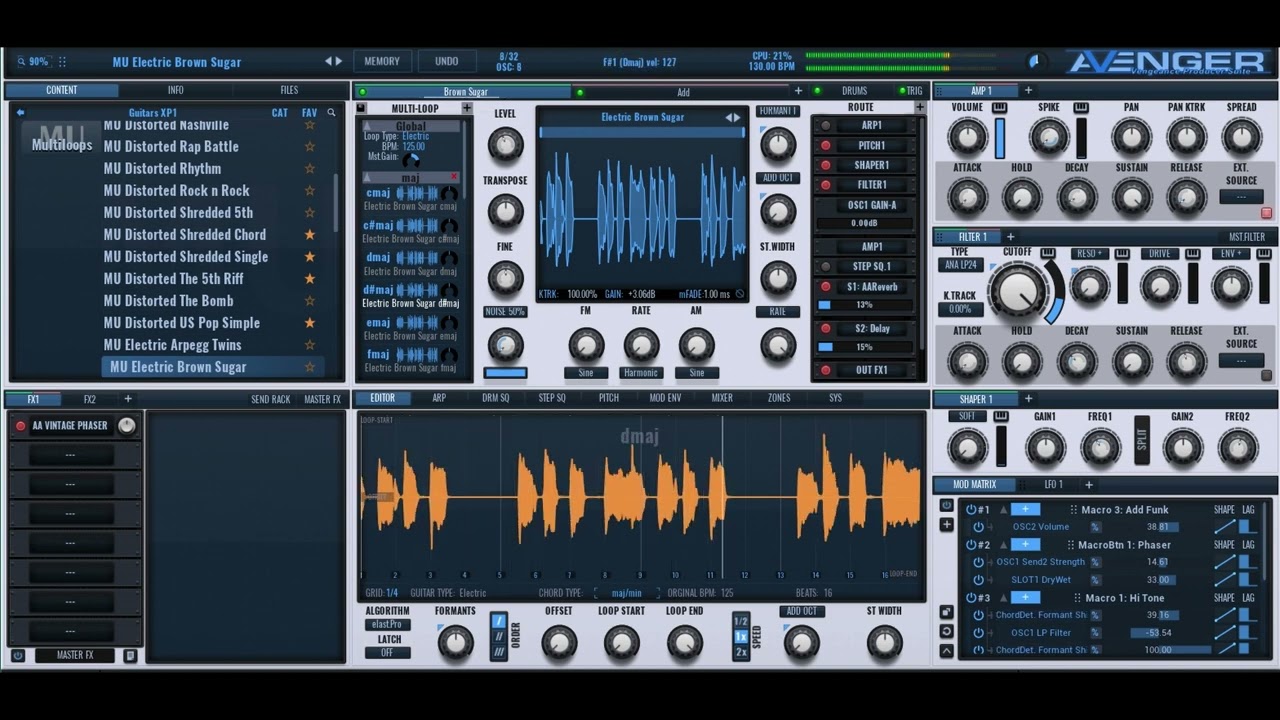
Task: Click the next waveform arrow in Electric Brown Sugar display
Action: pos(738,117)
